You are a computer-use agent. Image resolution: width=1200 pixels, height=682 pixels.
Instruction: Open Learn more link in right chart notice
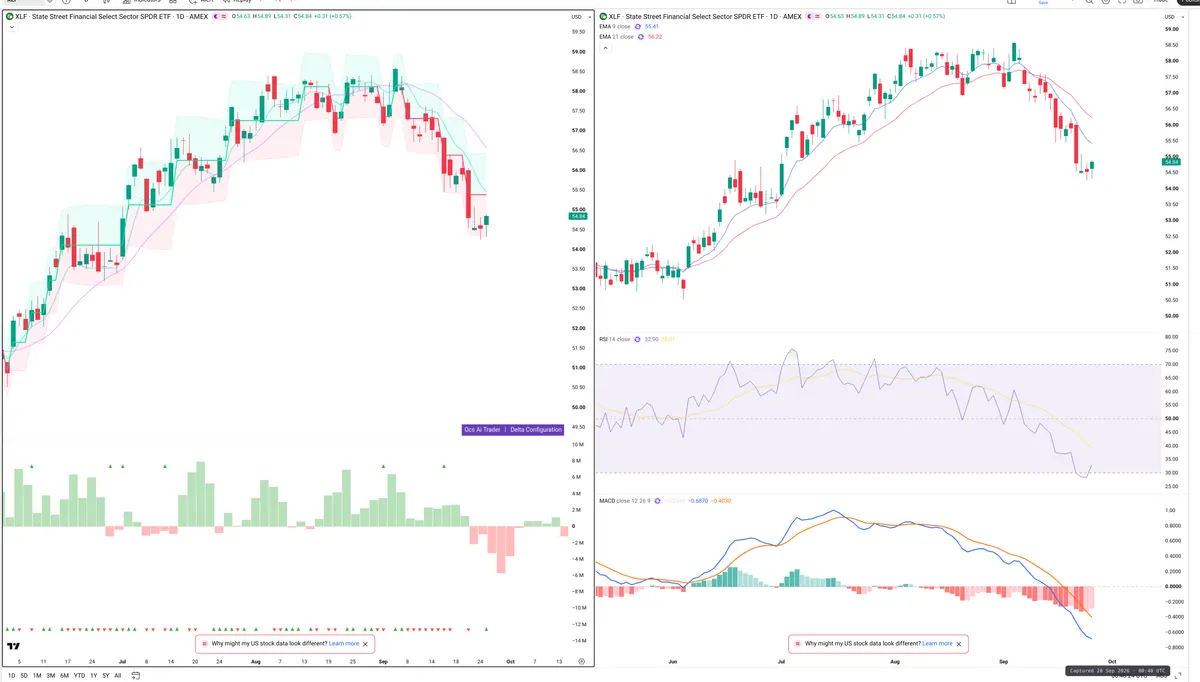(937, 644)
